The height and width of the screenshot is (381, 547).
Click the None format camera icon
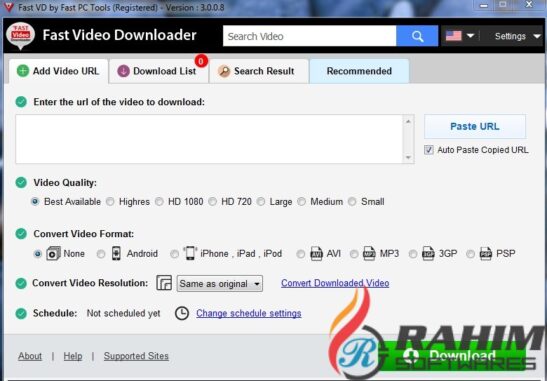53,253
